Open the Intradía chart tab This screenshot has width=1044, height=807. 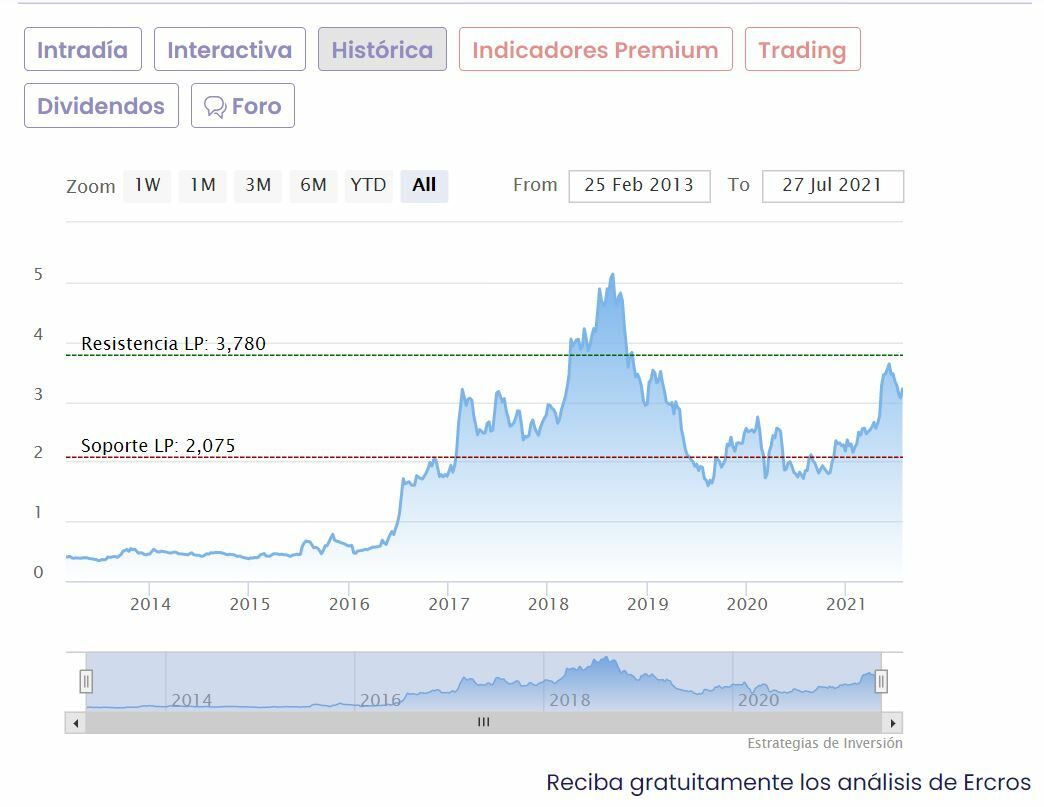83,49
